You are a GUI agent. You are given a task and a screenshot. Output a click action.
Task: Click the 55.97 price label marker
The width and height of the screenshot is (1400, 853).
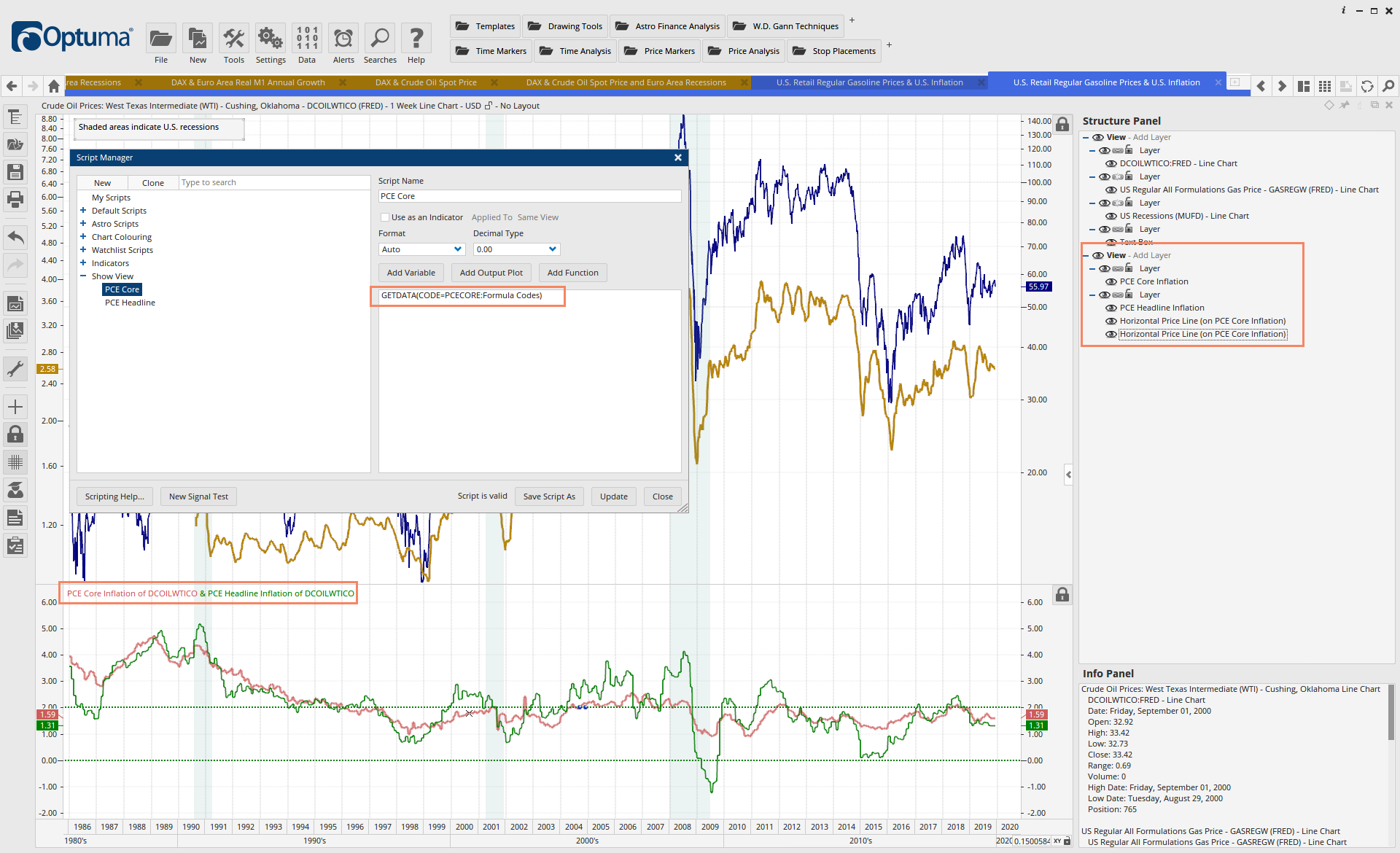[1038, 287]
